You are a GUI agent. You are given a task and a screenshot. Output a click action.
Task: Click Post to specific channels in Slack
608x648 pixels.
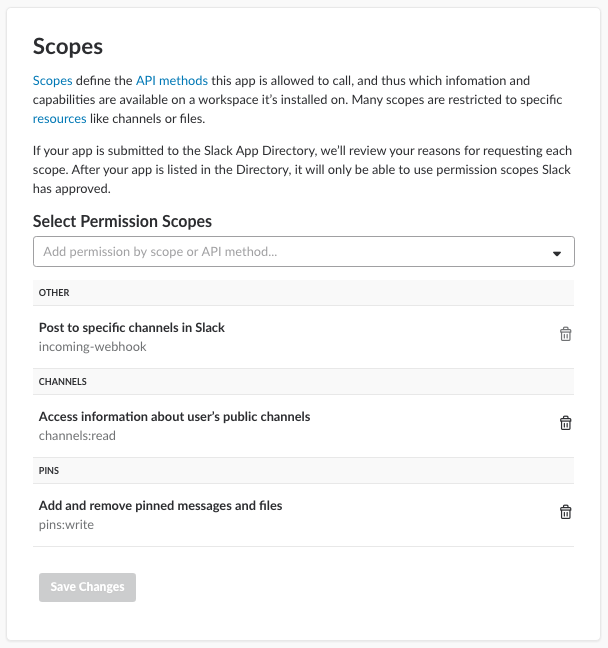[x=132, y=327]
